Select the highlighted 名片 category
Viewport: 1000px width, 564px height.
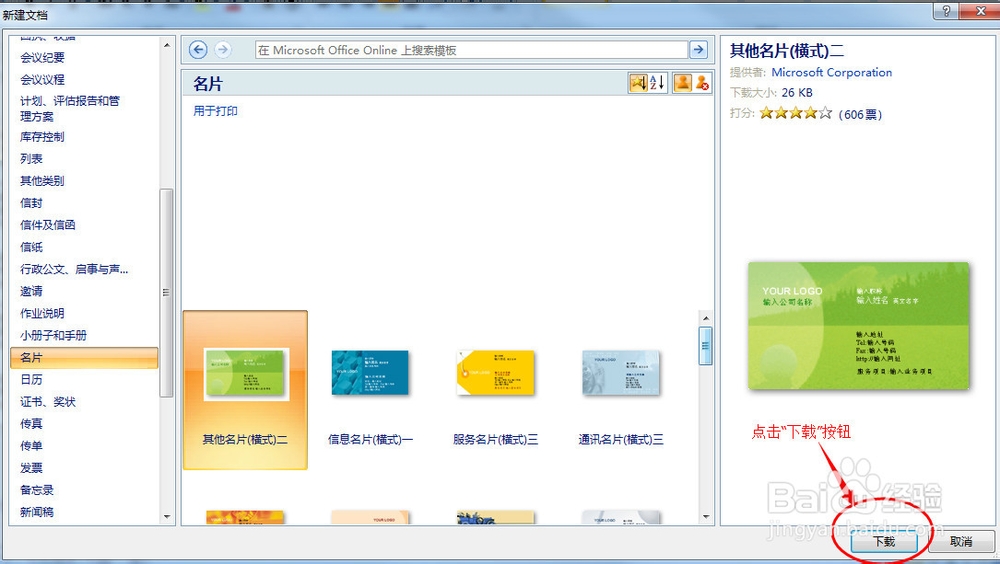(x=84, y=357)
